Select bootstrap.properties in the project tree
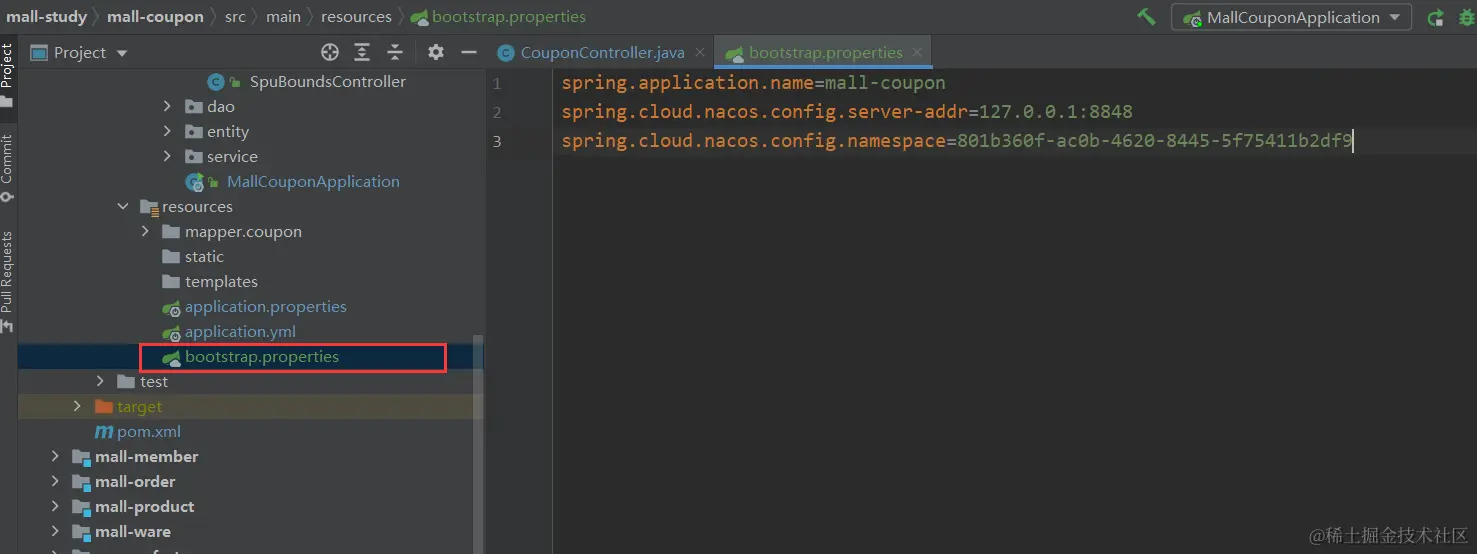1477x554 pixels. click(x=262, y=357)
